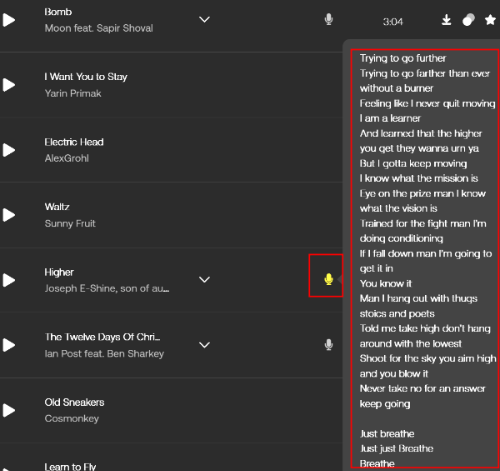Play the Electric Head track
This screenshot has height=471, width=500.
point(9,150)
